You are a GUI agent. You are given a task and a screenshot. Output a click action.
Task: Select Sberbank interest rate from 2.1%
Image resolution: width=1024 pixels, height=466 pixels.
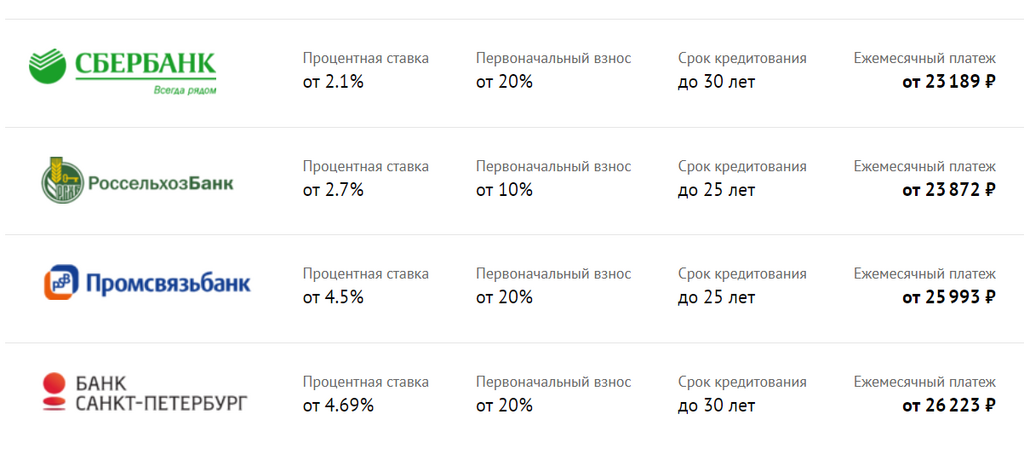(x=333, y=82)
